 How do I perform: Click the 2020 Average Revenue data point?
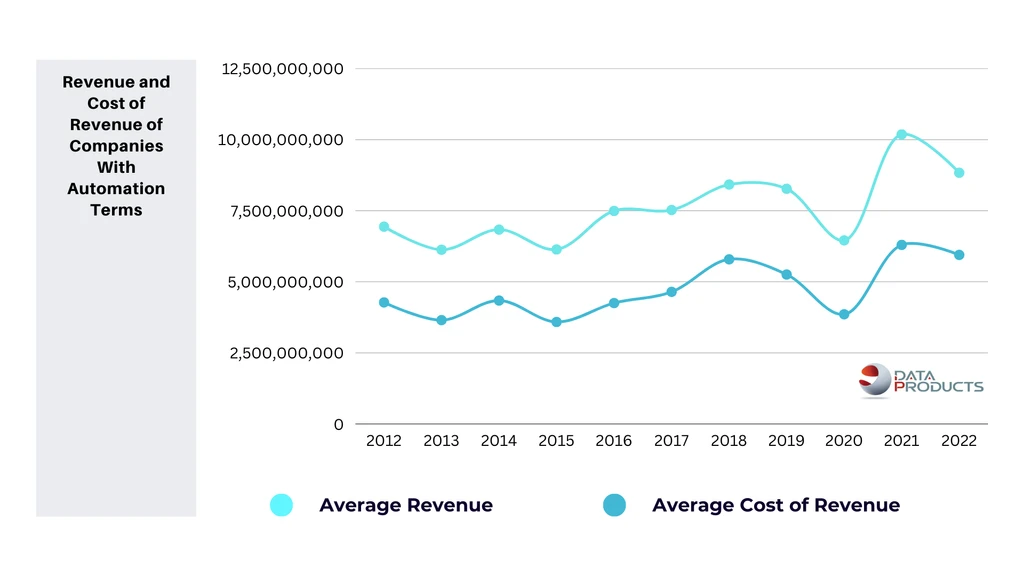[844, 240]
